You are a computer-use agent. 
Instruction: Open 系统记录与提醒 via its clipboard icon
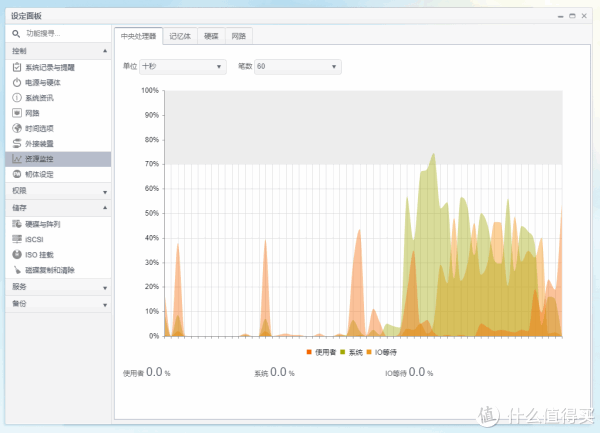tap(17, 67)
